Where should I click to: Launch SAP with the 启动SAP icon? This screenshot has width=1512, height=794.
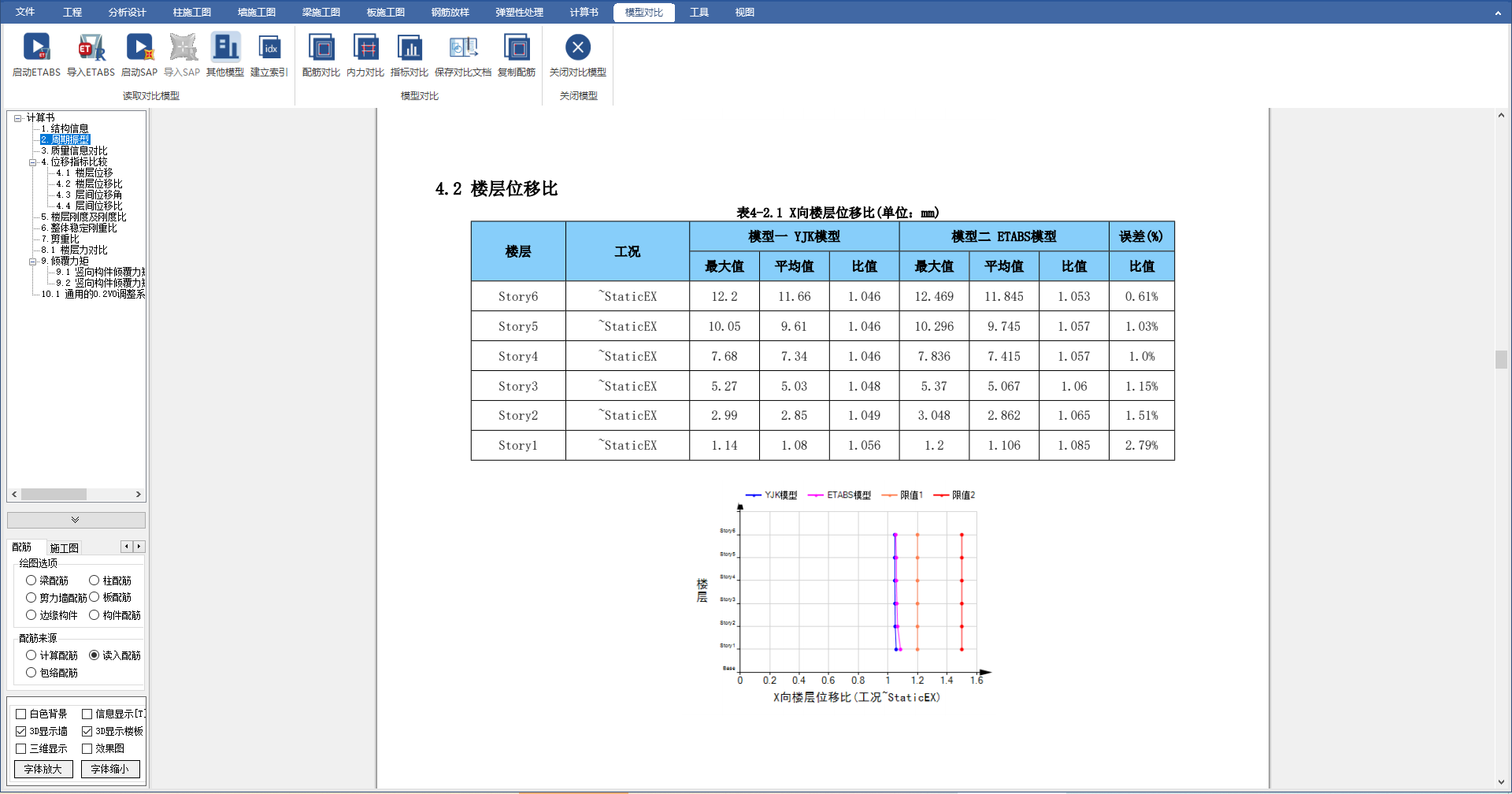click(139, 49)
